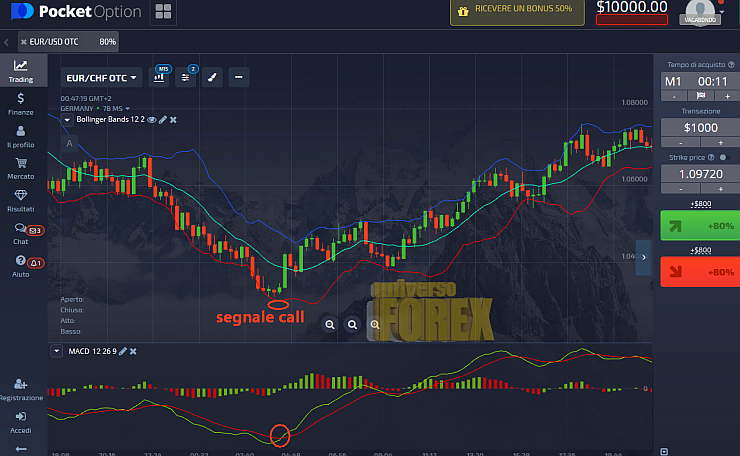Open the EUR/CHF OTC asset dropdown
Viewport: 740px width, 456px height.
101,78
